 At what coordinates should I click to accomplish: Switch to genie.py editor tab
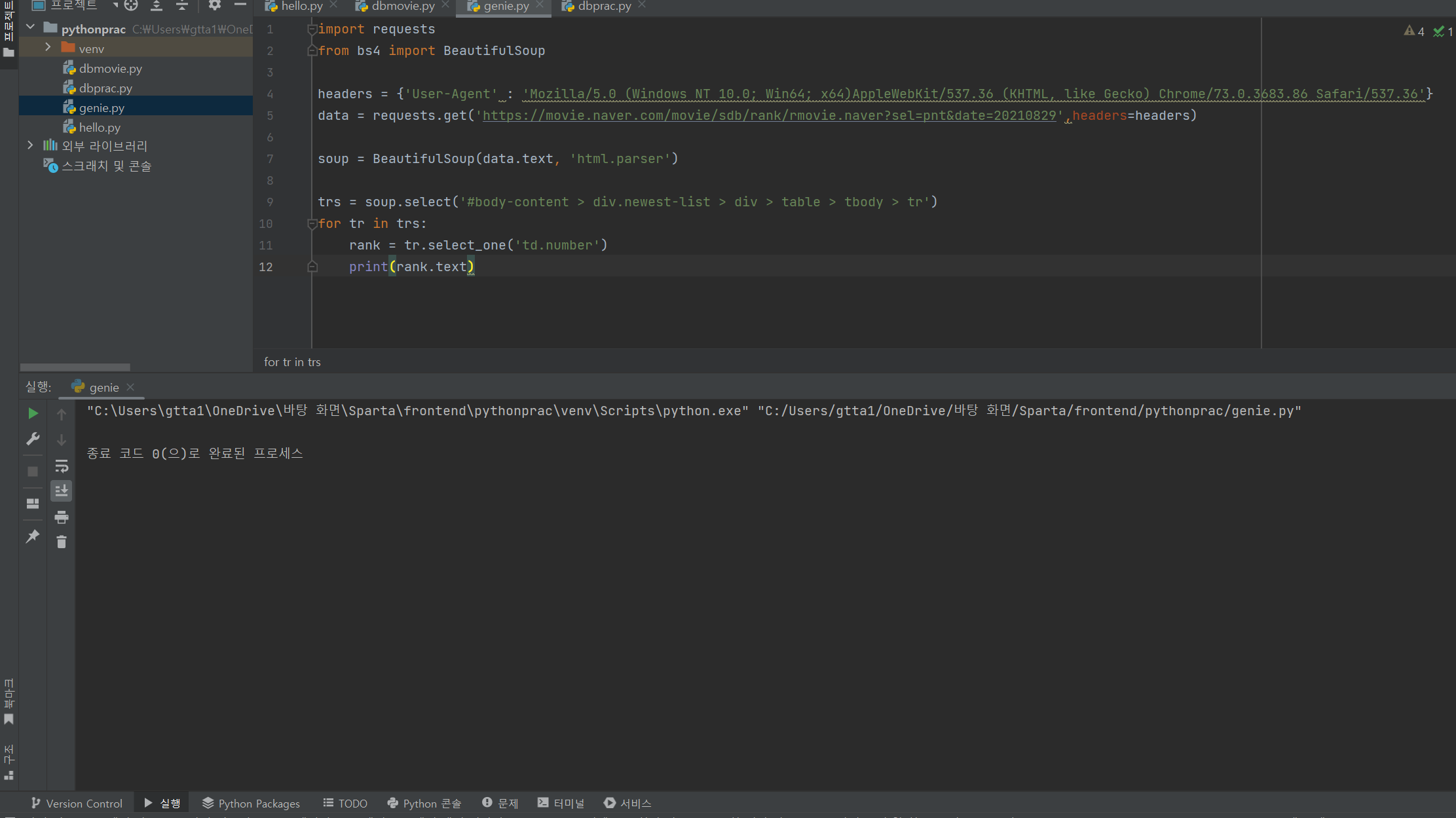click(505, 6)
